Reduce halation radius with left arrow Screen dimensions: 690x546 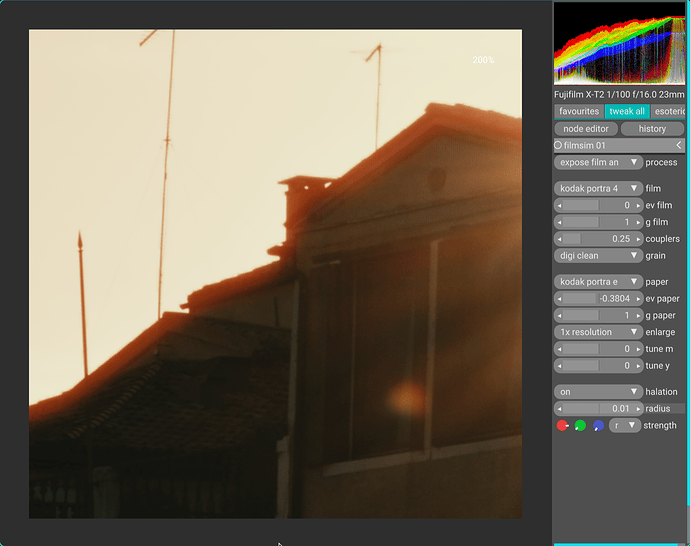(x=559, y=409)
